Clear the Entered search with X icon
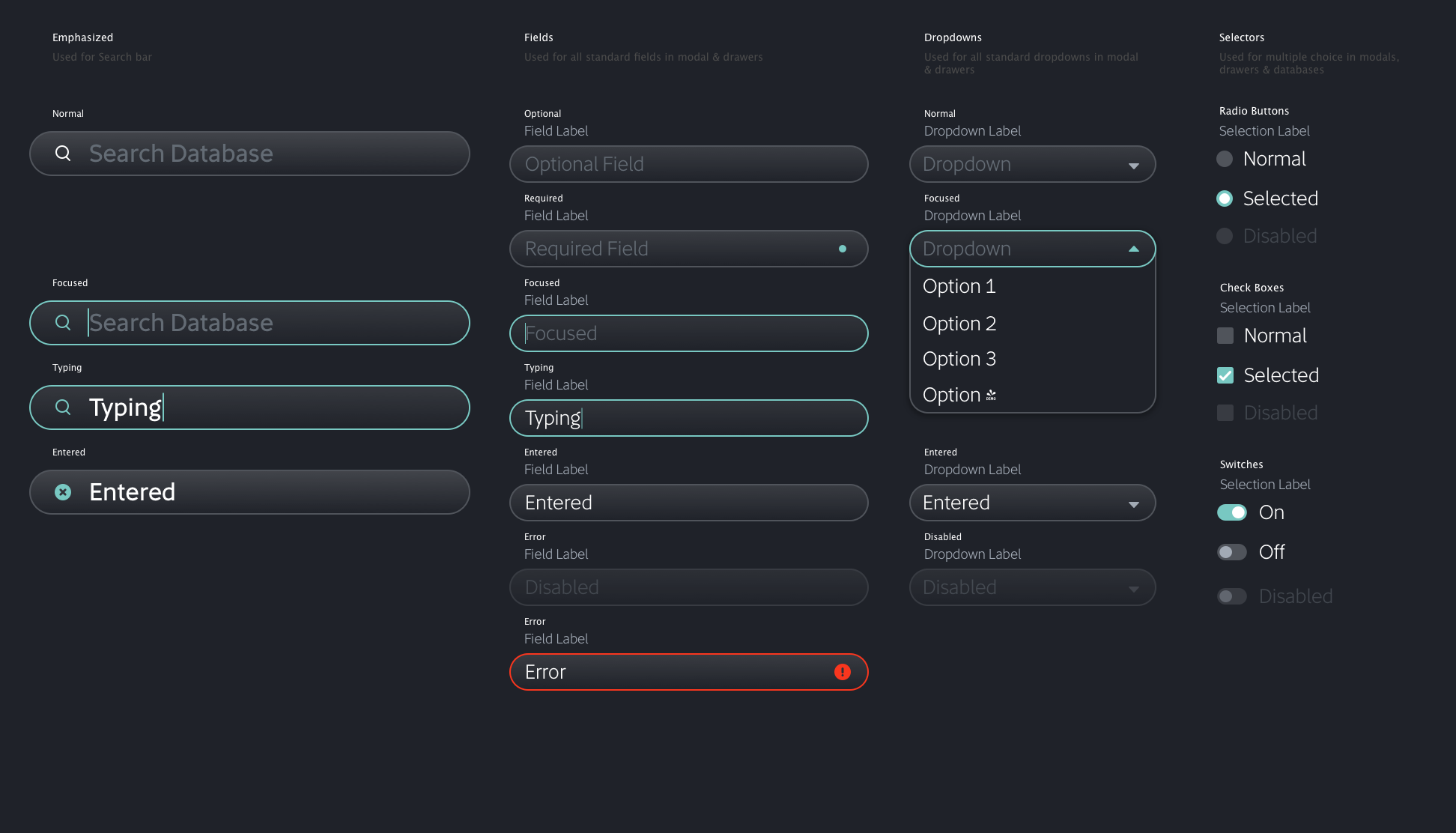 click(x=63, y=492)
